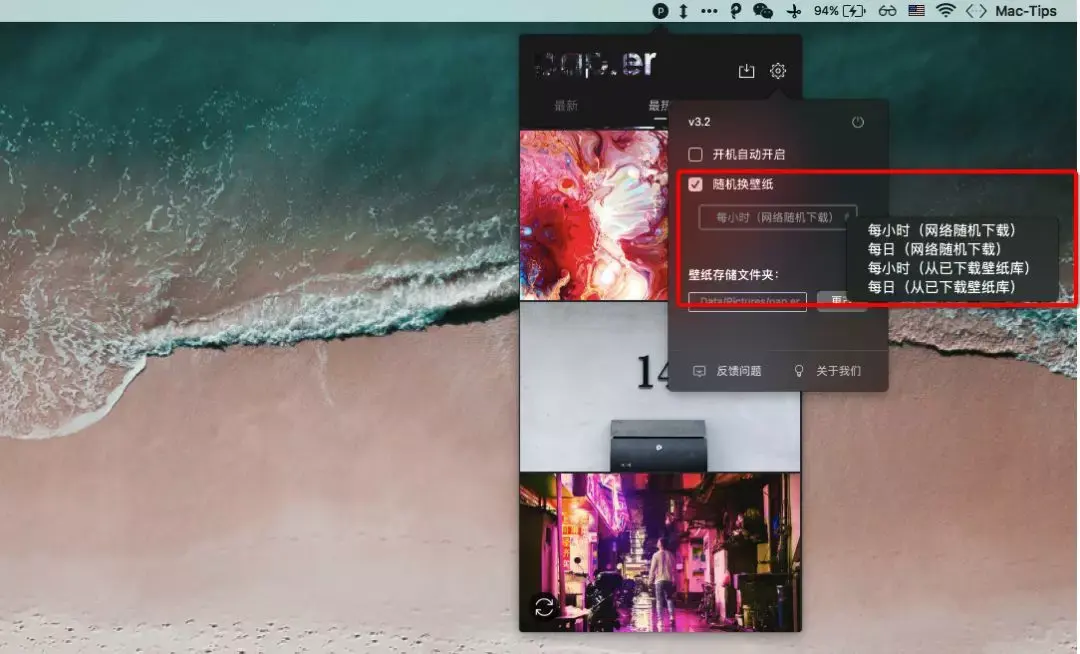Click the speech-bubble icon next to 反馈问题
1080x654 pixels.
click(x=700, y=370)
